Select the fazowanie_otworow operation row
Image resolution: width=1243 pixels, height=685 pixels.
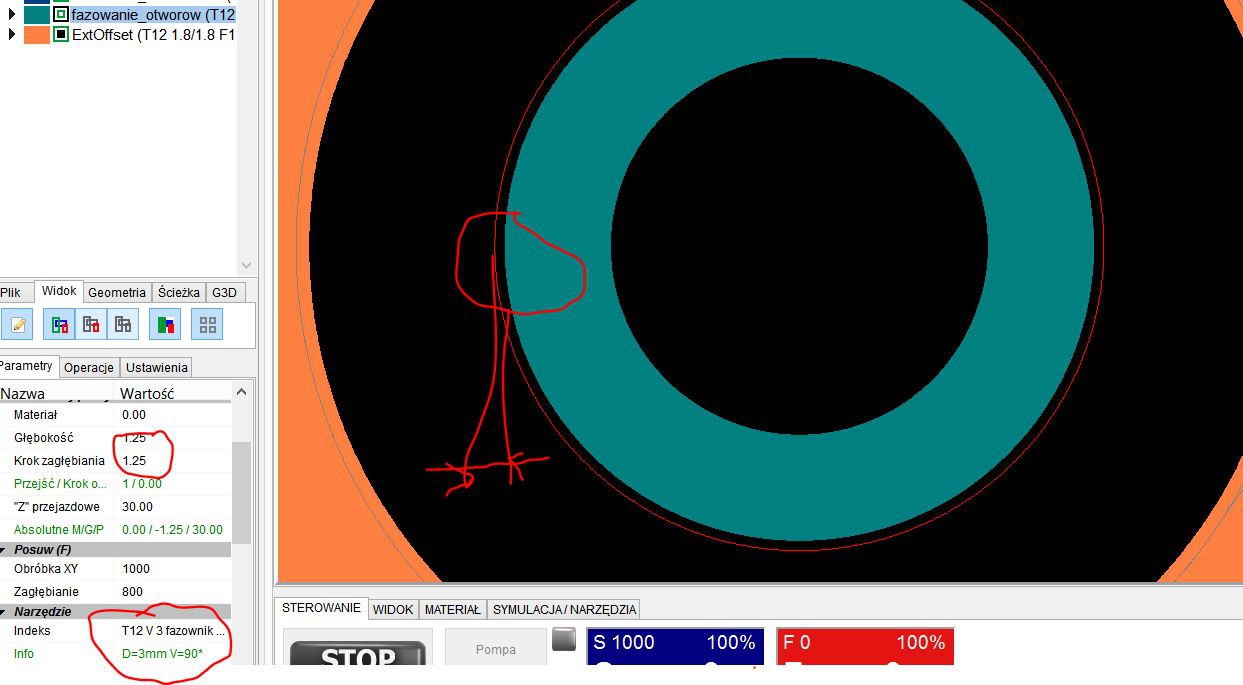tap(153, 14)
